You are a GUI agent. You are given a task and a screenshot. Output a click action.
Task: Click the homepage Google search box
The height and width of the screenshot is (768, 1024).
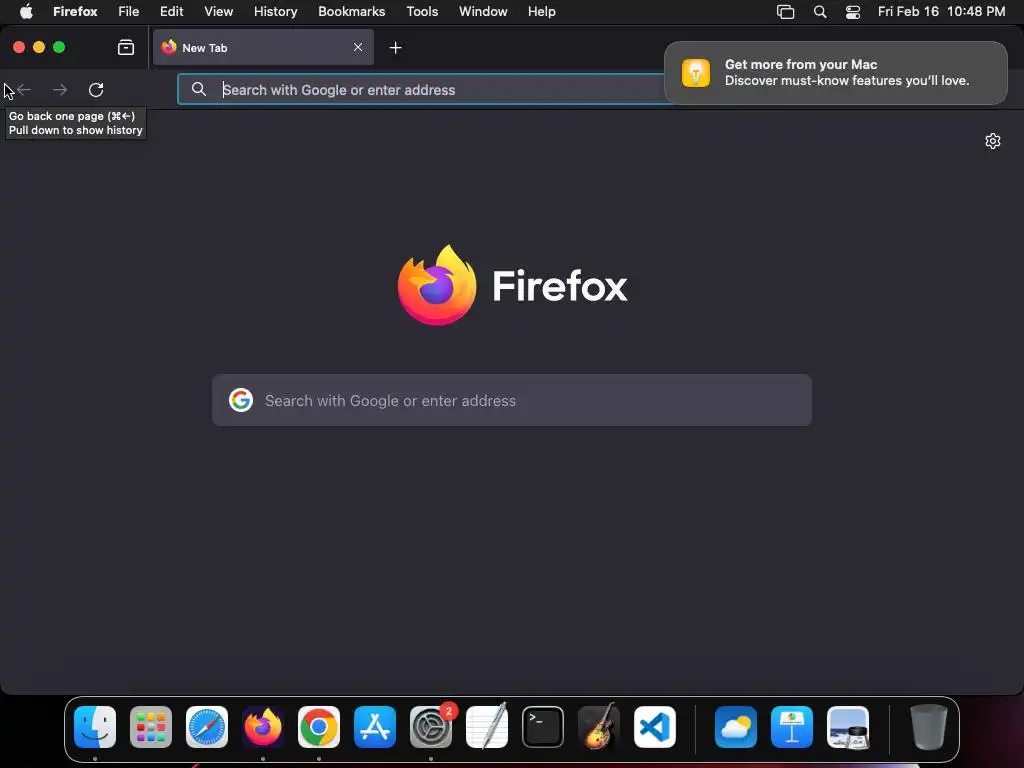(x=512, y=400)
